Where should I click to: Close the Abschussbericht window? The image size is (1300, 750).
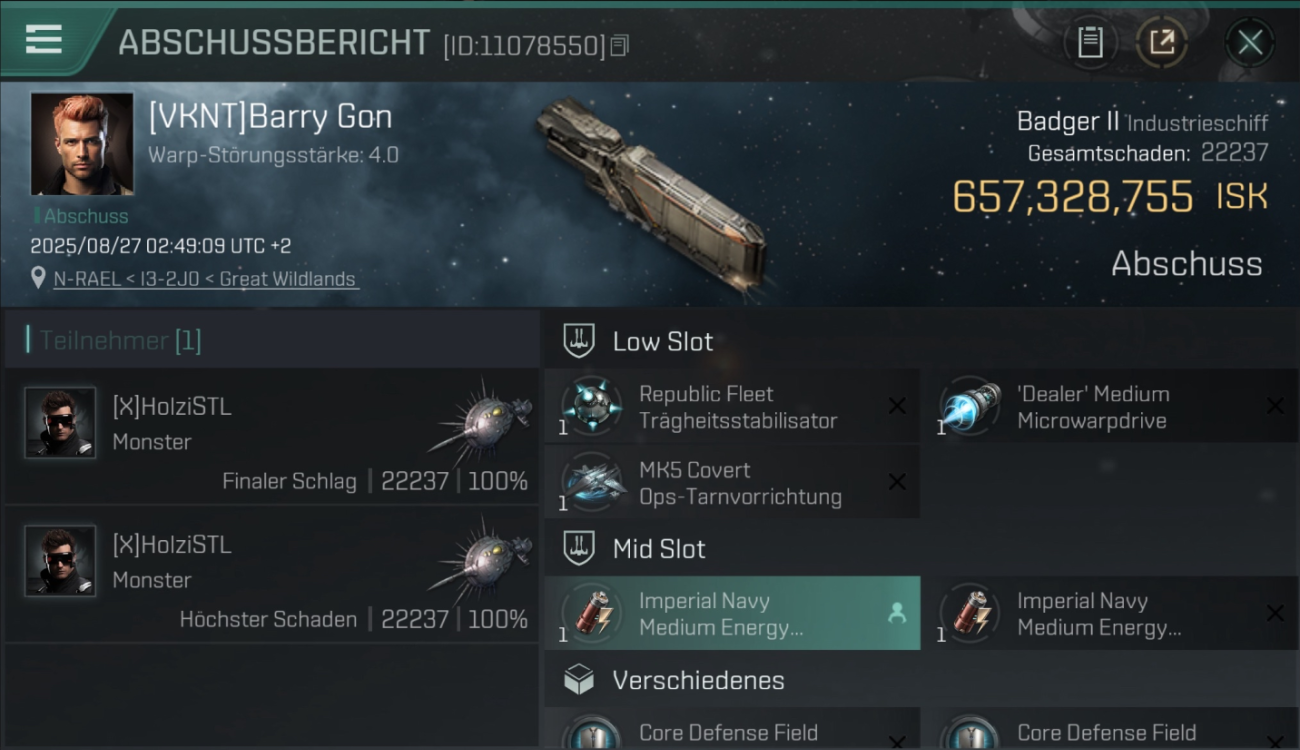pos(1249,43)
